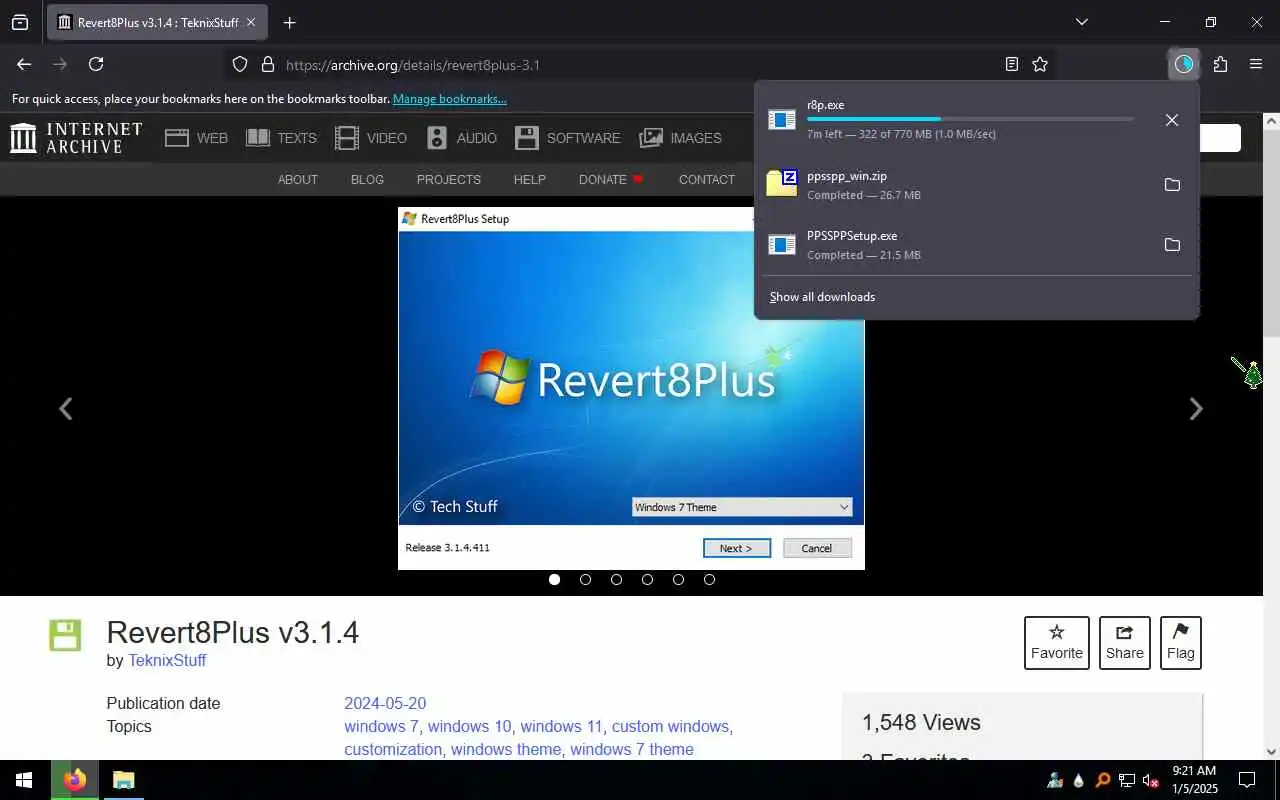
Task: Open tracking protection shield icon
Action: 240,64
